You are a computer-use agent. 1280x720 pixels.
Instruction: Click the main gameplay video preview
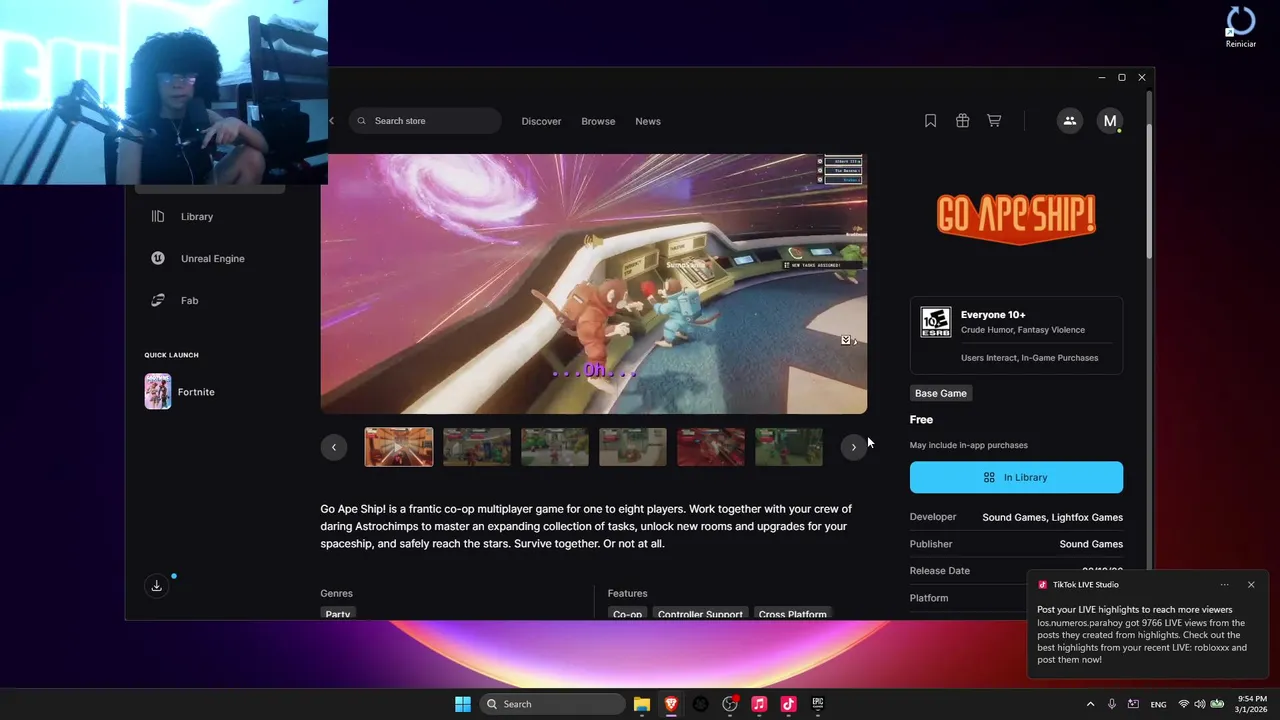point(594,284)
